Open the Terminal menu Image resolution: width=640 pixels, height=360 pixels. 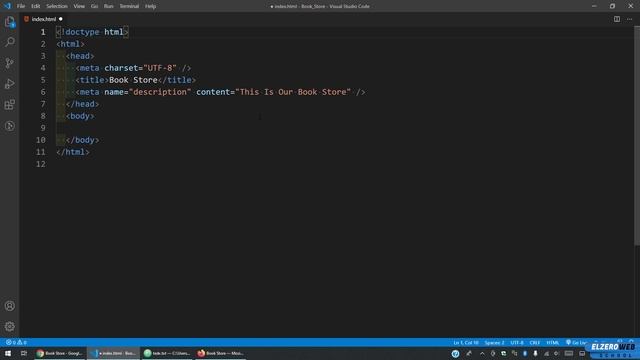(129, 6)
